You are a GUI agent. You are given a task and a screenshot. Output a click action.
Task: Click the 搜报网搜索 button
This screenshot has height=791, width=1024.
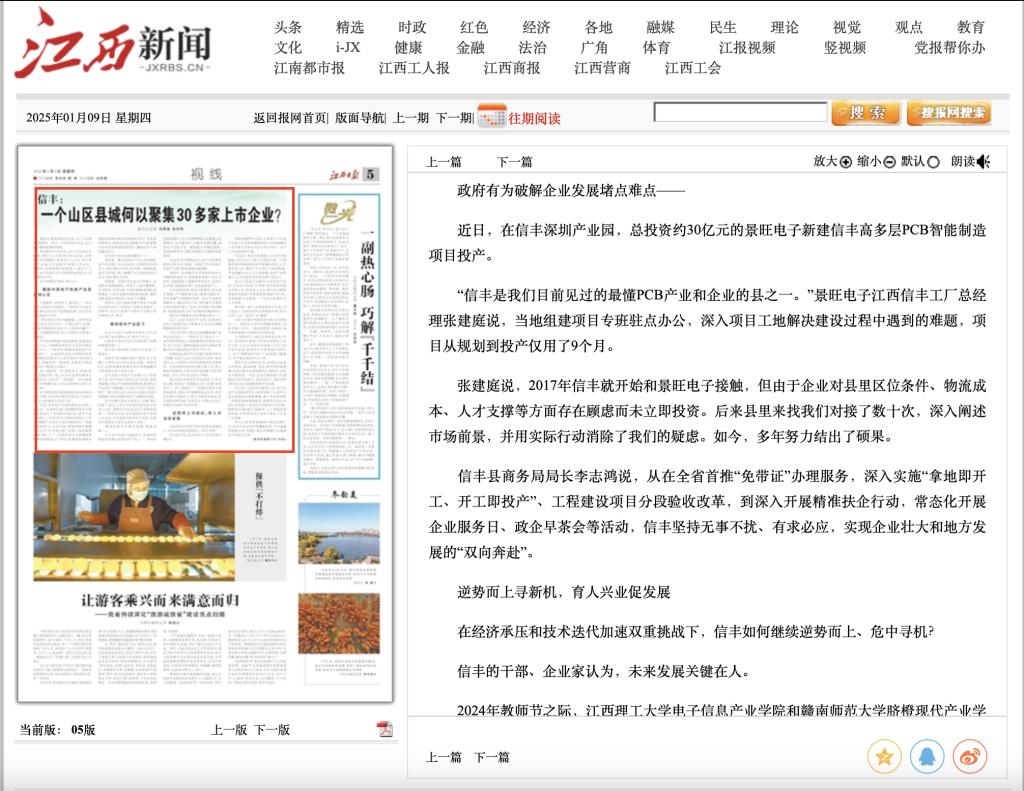(x=948, y=113)
